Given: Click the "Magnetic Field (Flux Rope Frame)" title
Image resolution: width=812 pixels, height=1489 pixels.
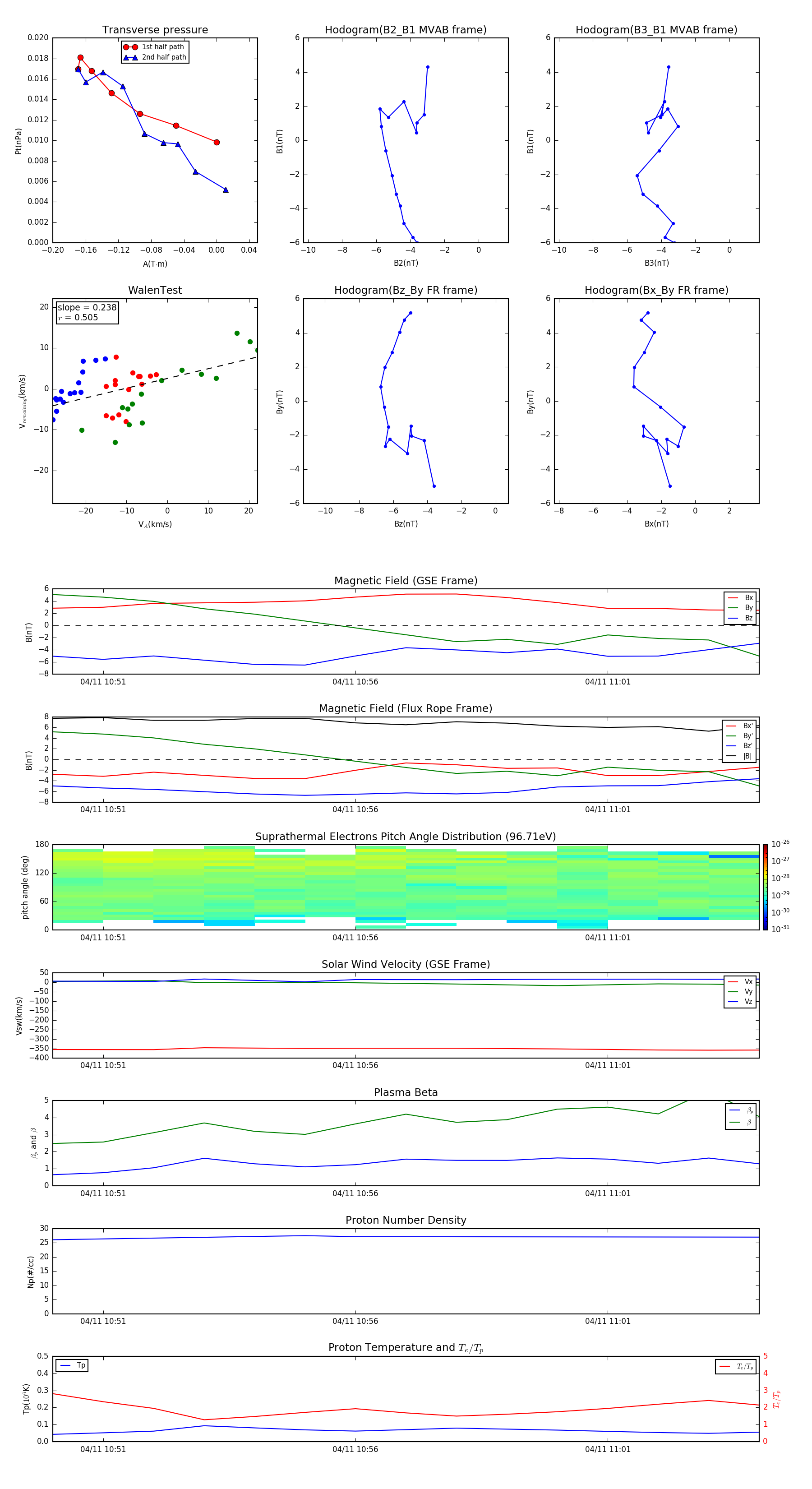Looking at the screenshot, I should pyautogui.click(x=406, y=709).
